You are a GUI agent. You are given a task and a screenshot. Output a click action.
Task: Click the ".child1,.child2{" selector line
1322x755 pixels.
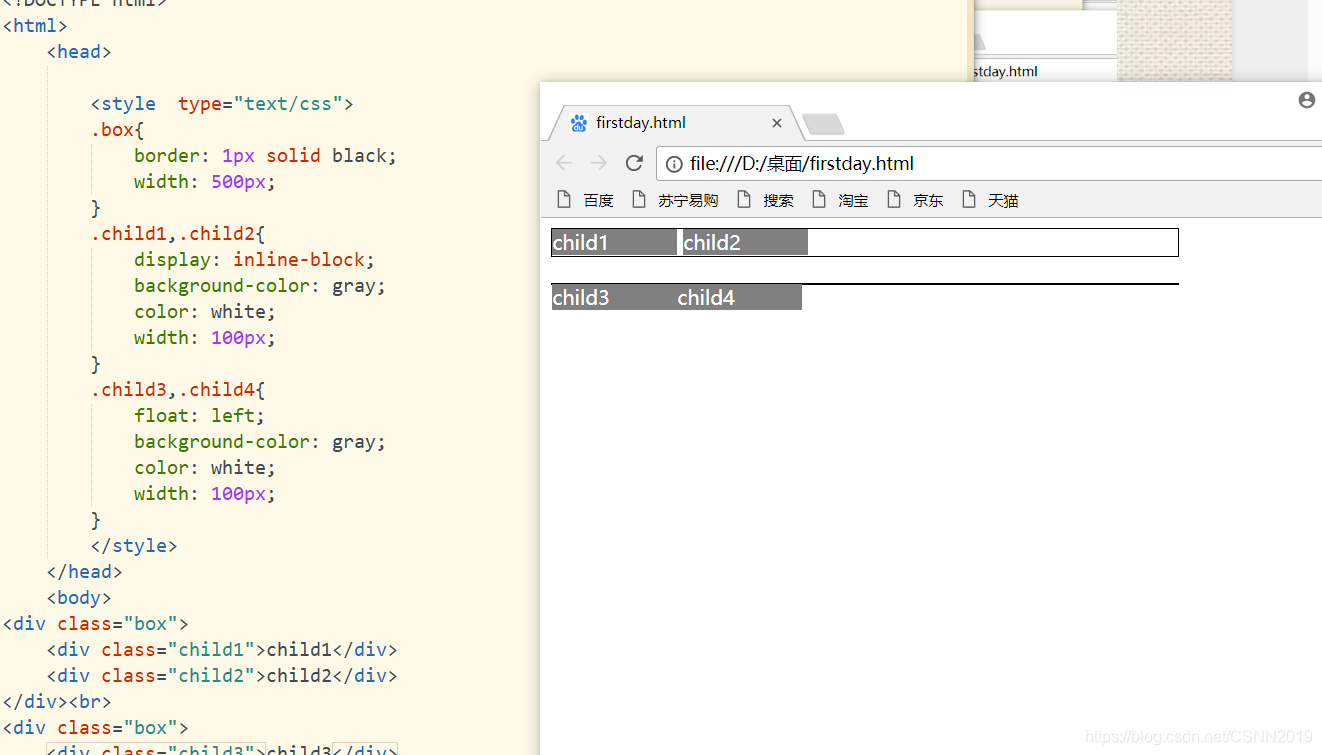pos(178,234)
